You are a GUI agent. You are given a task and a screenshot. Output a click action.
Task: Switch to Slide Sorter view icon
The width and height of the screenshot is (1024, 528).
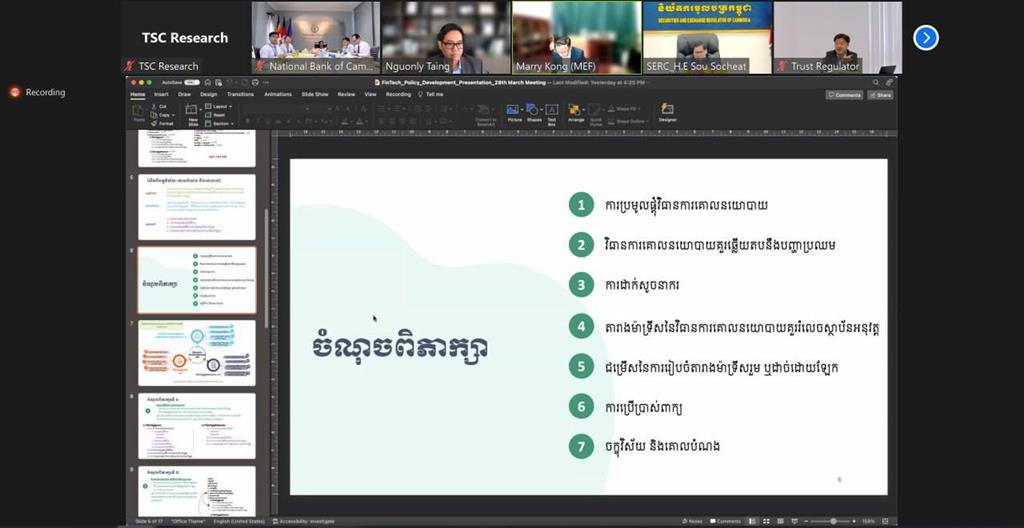click(766, 521)
